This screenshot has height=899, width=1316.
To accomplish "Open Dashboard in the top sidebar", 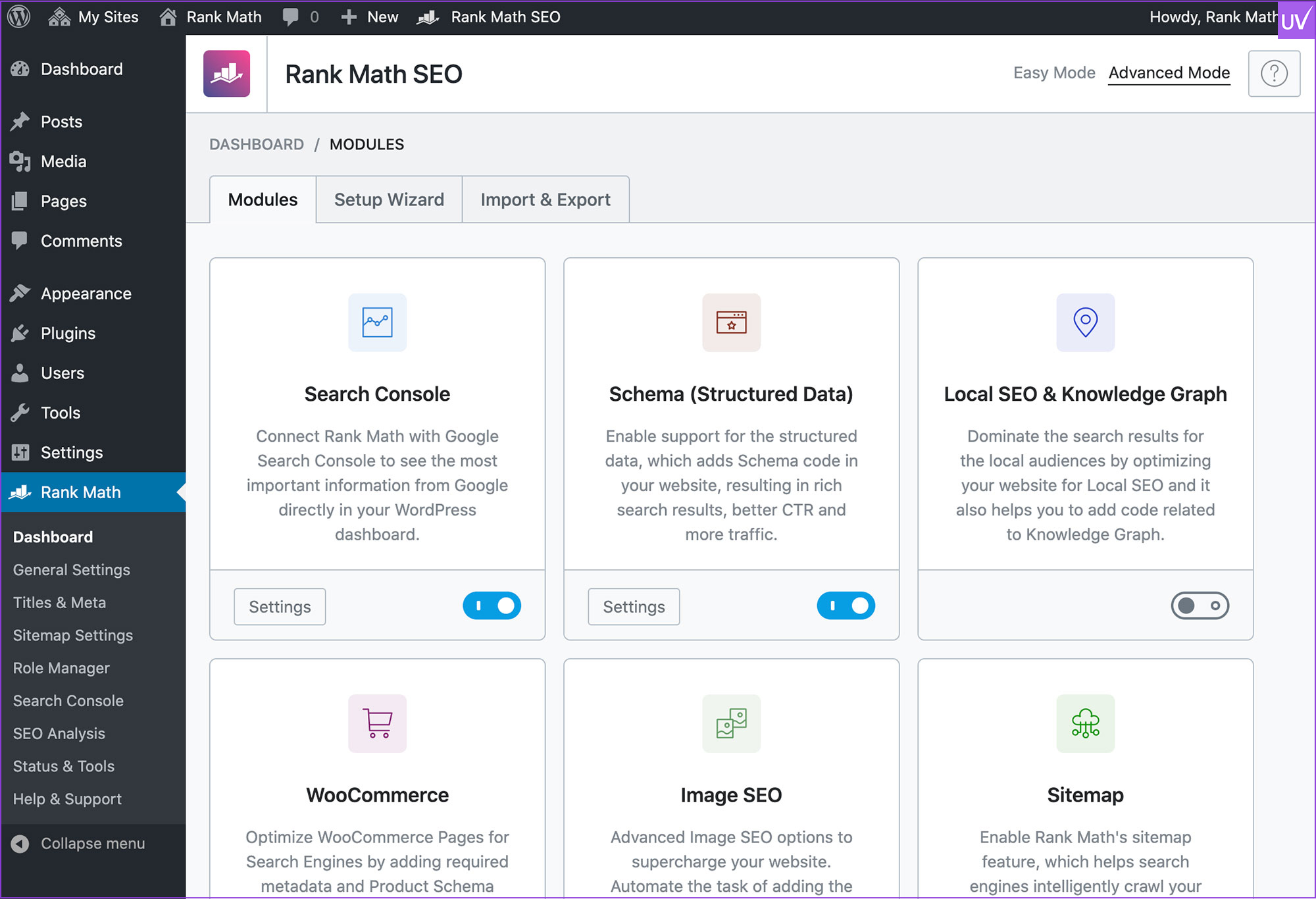I will click(x=82, y=69).
